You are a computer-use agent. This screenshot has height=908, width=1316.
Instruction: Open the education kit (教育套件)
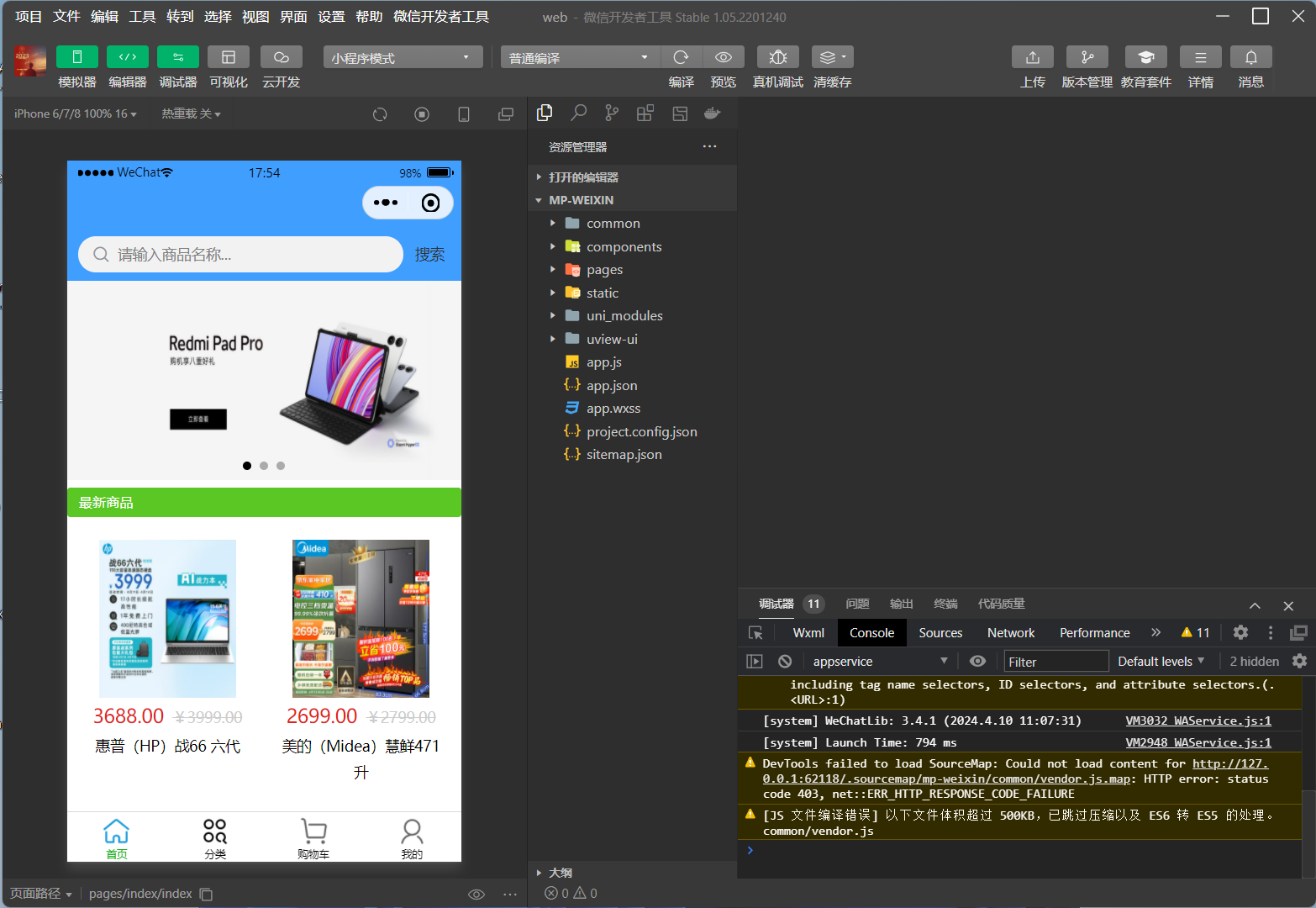click(x=1146, y=57)
